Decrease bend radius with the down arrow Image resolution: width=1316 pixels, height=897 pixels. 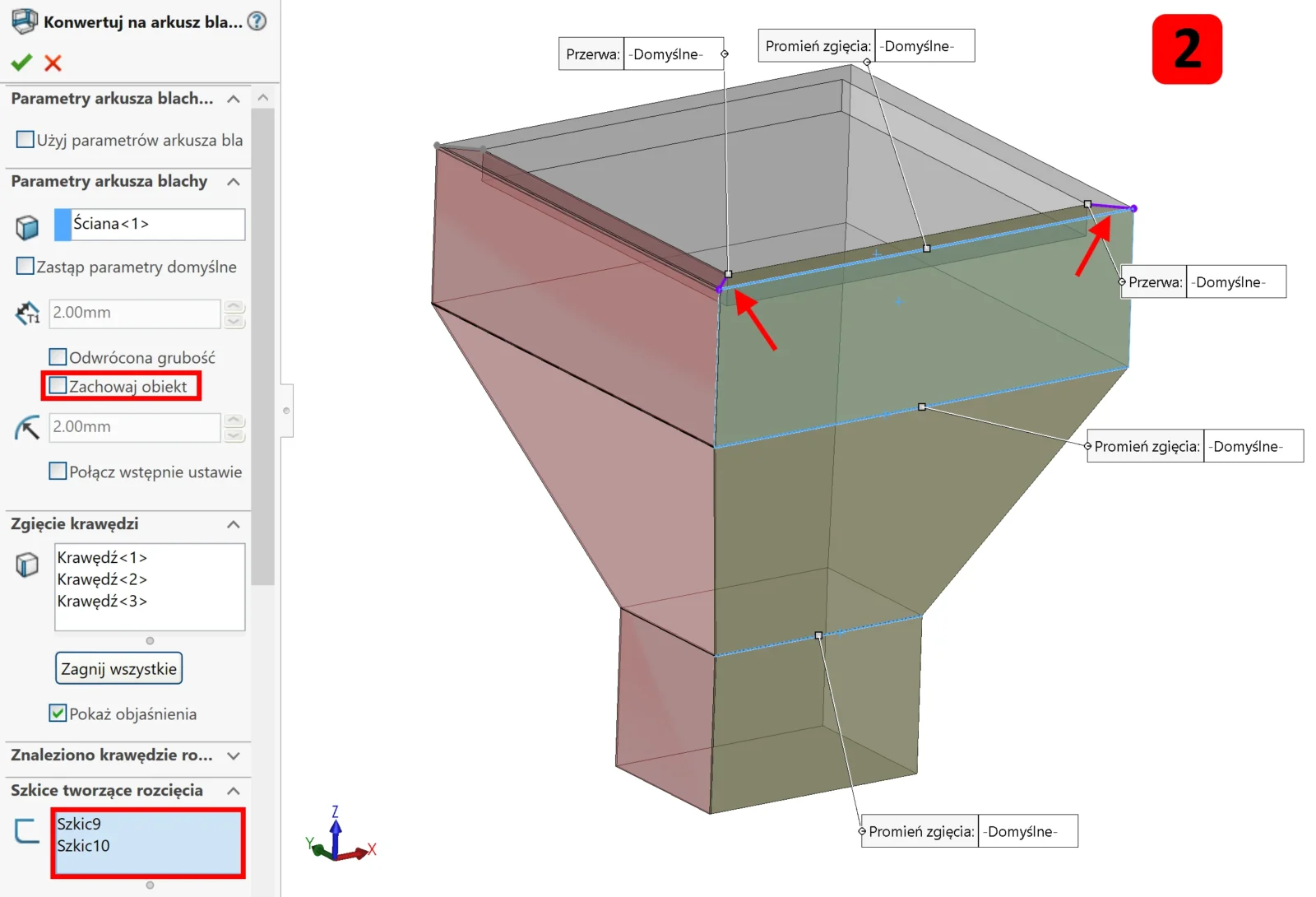234,435
